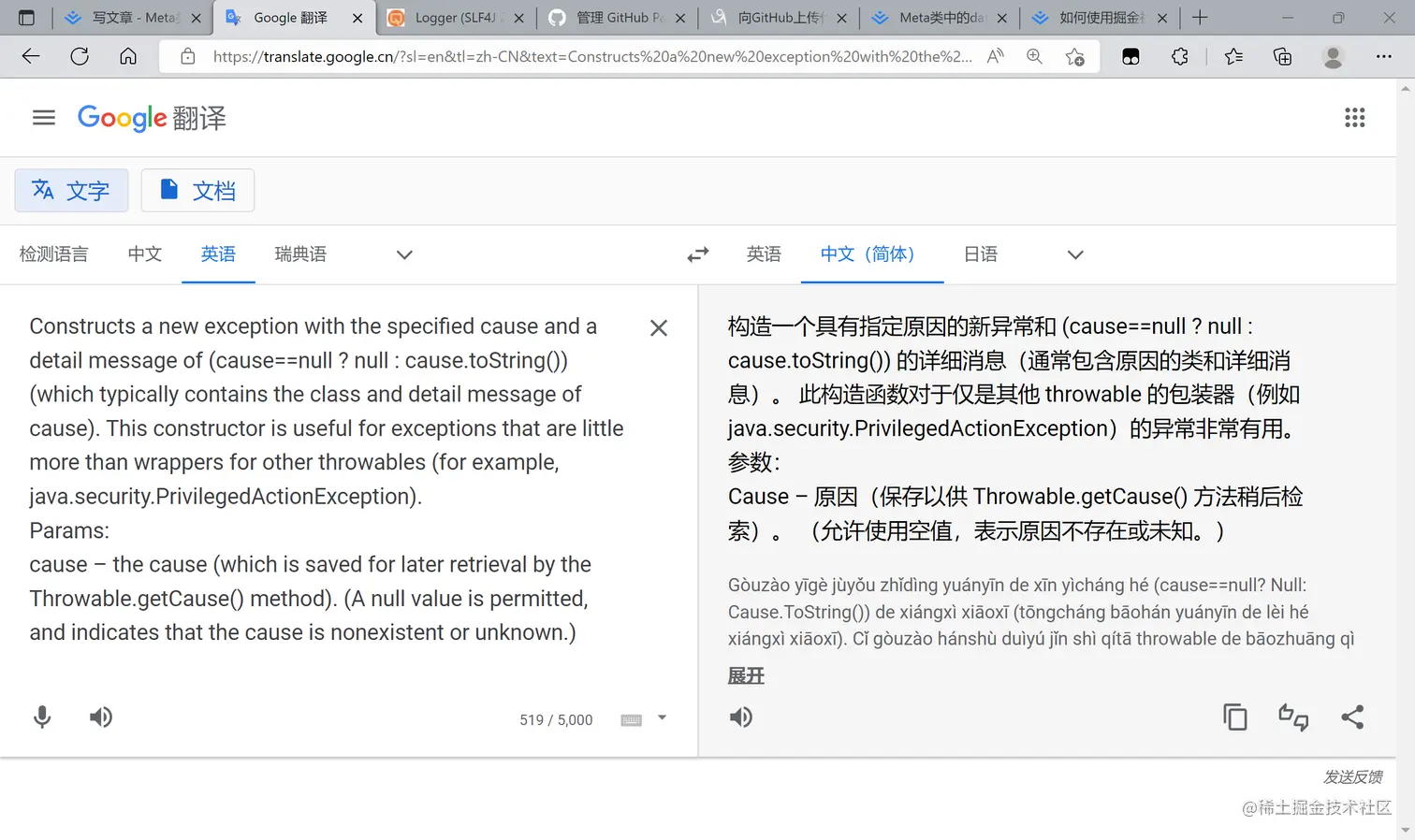Copy the translation to clipboard
Image resolution: width=1415 pixels, height=840 pixels.
click(x=1235, y=717)
